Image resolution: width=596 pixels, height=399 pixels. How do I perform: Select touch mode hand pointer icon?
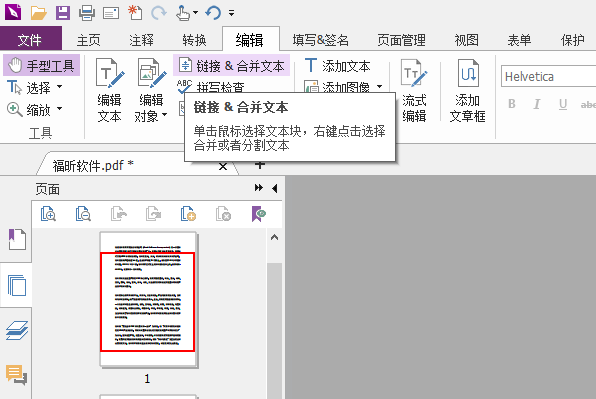coord(182,13)
